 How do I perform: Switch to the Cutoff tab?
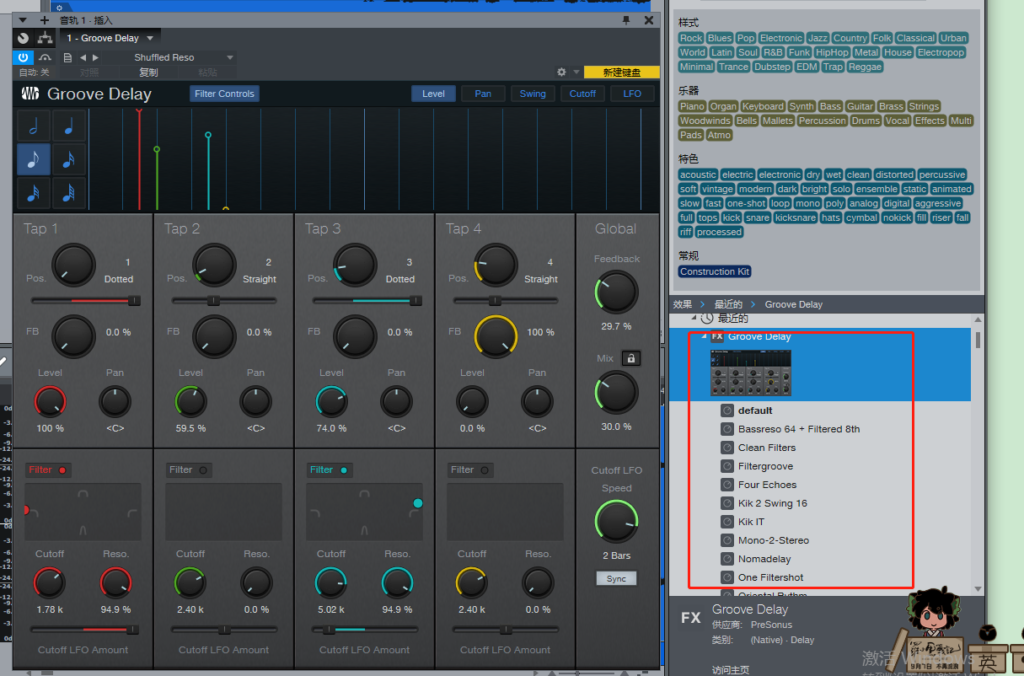click(x=582, y=93)
